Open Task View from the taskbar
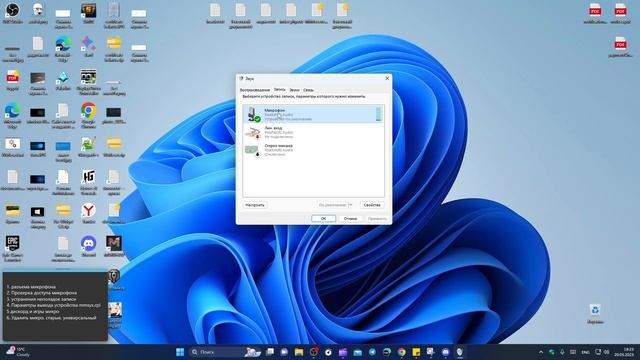Viewport: 640px width, 360px height. coord(270,352)
